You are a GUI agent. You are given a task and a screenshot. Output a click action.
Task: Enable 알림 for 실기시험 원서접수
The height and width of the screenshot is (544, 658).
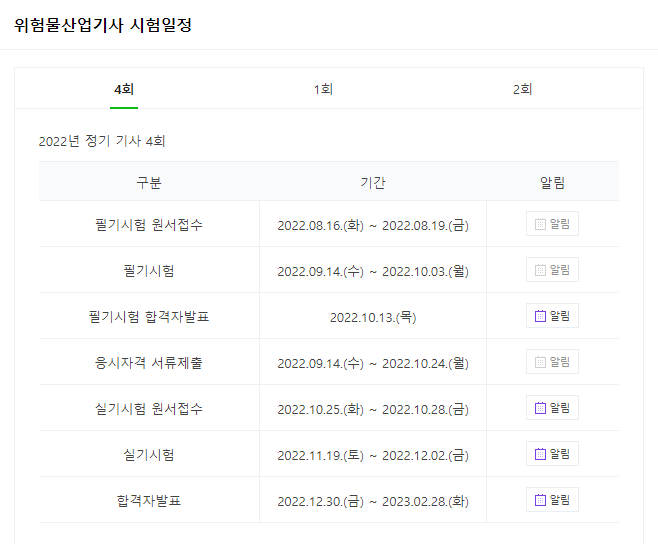[x=552, y=408]
